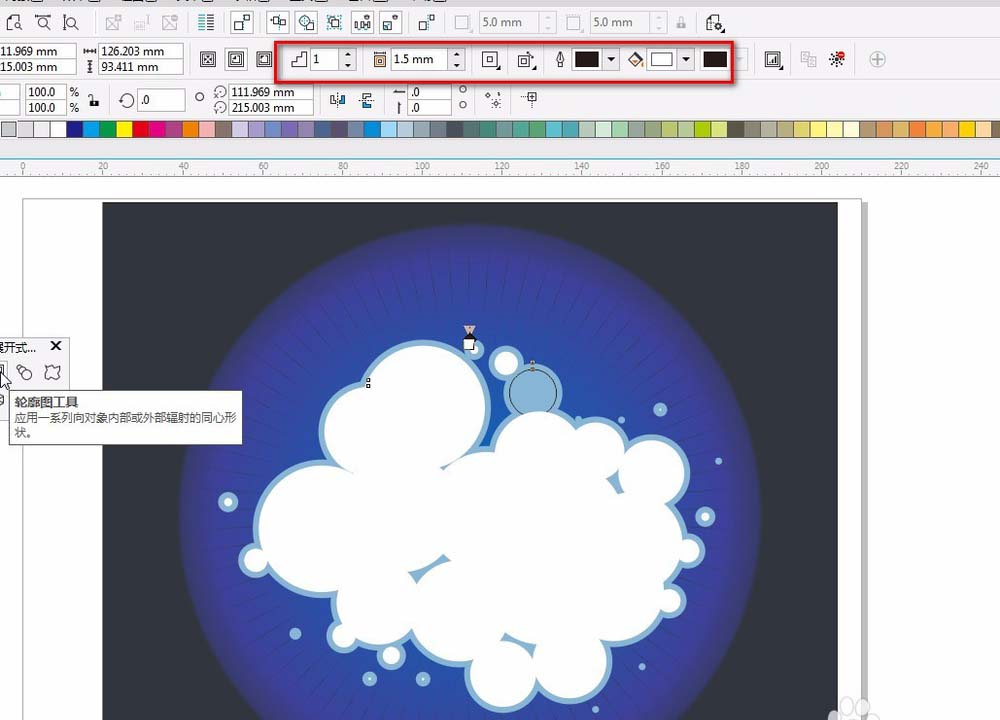The width and height of the screenshot is (1000, 720).
Task: Click the align and distribute icon
Action: point(279,24)
